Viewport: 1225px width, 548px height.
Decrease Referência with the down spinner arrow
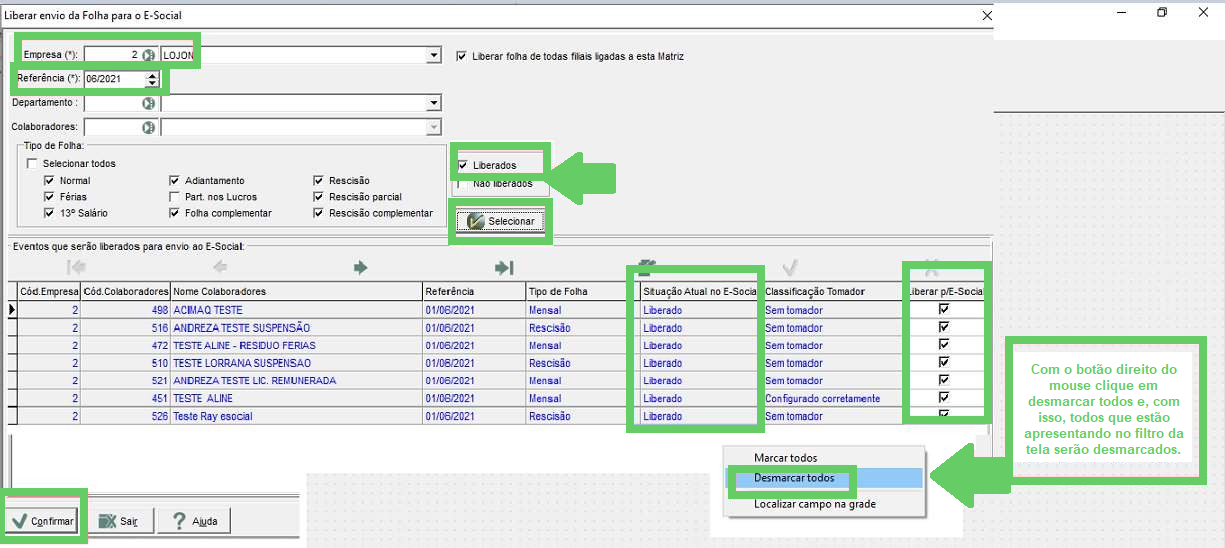point(152,83)
